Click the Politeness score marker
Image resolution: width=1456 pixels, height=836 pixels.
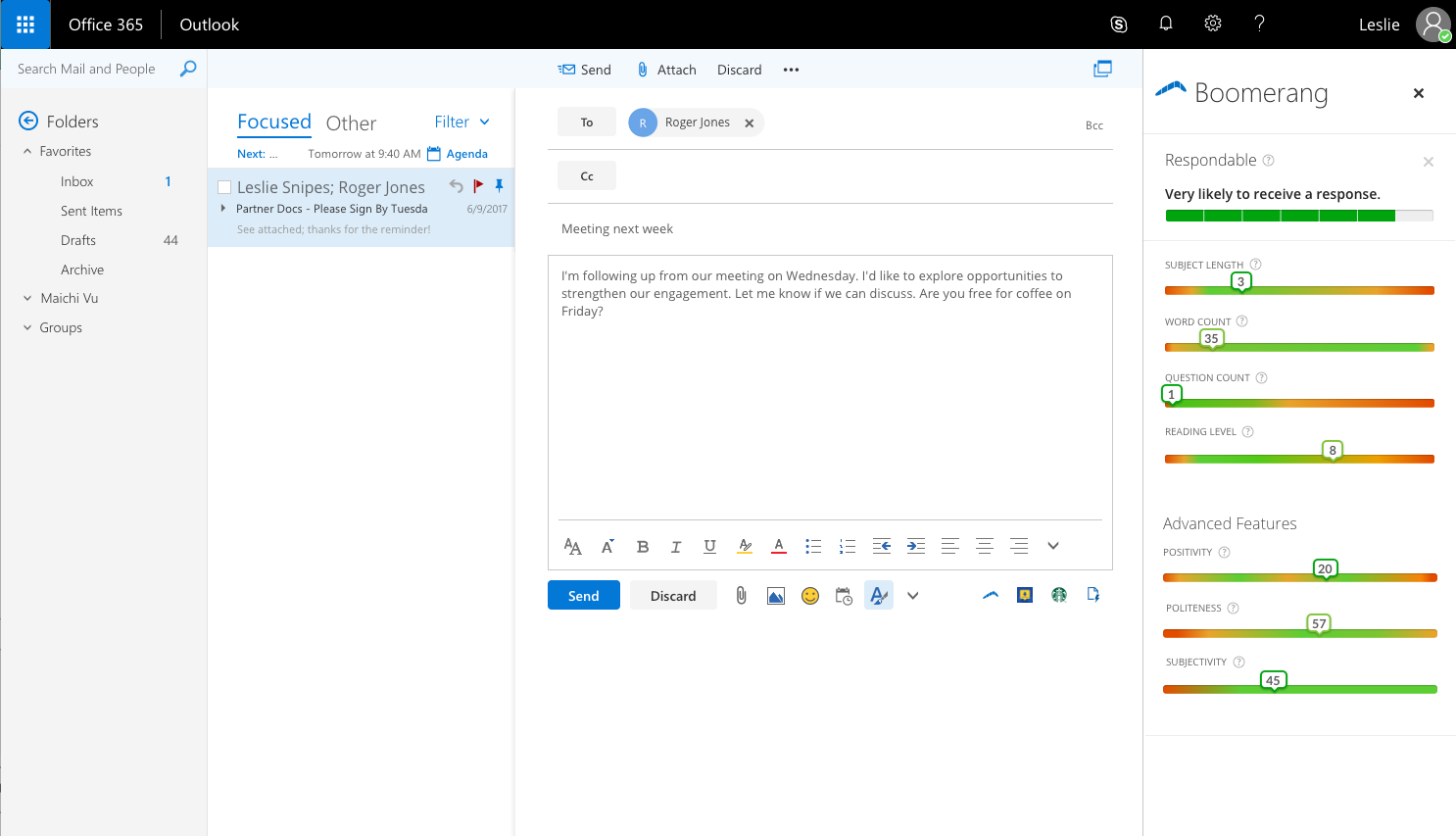point(1320,624)
